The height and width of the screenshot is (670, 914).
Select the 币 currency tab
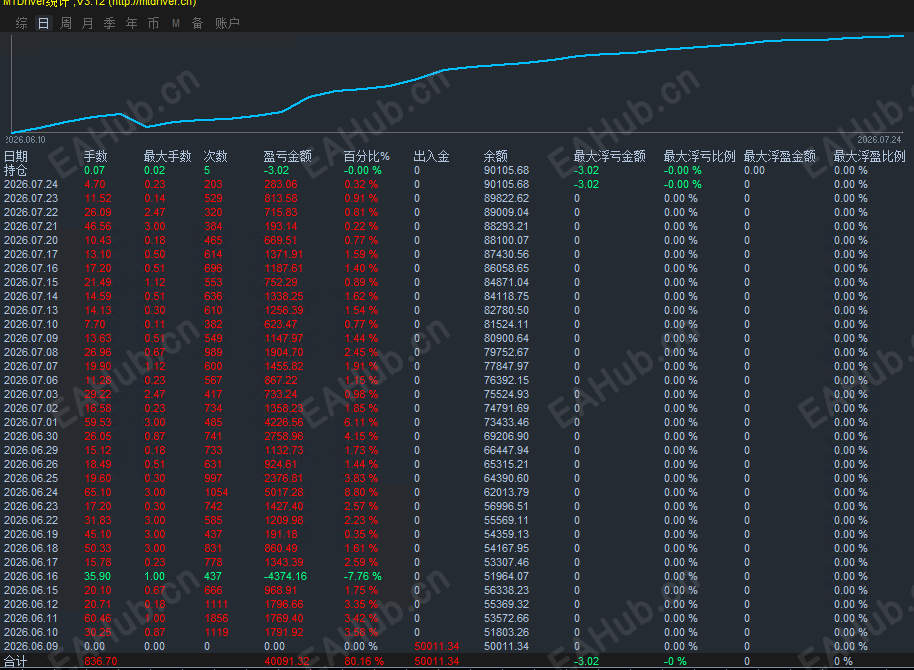coord(153,23)
